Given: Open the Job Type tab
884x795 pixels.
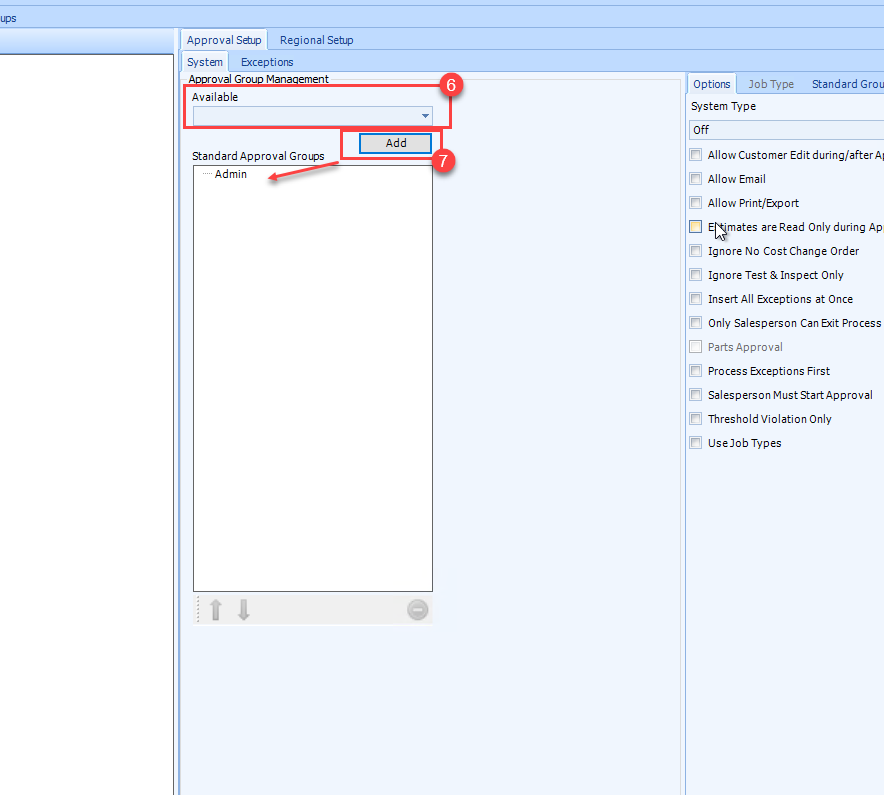Looking at the screenshot, I should click(x=771, y=84).
